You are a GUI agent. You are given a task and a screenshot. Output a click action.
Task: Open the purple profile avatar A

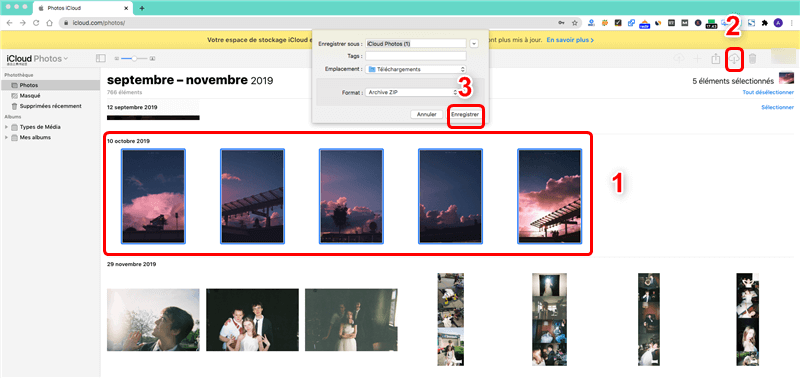[x=778, y=23]
